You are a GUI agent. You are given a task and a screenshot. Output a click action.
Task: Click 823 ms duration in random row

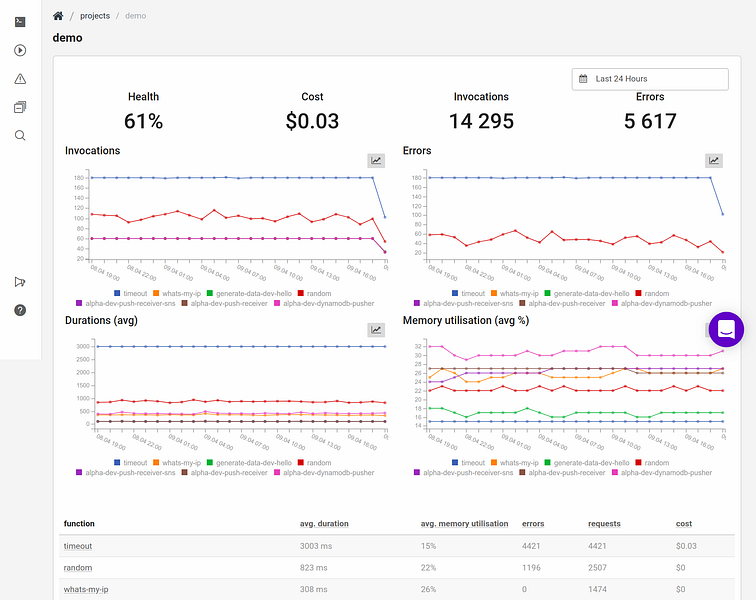point(313,568)
